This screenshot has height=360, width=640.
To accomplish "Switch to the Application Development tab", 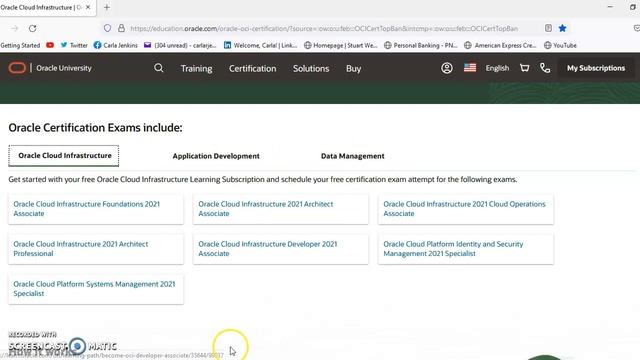I will point(216,156).
